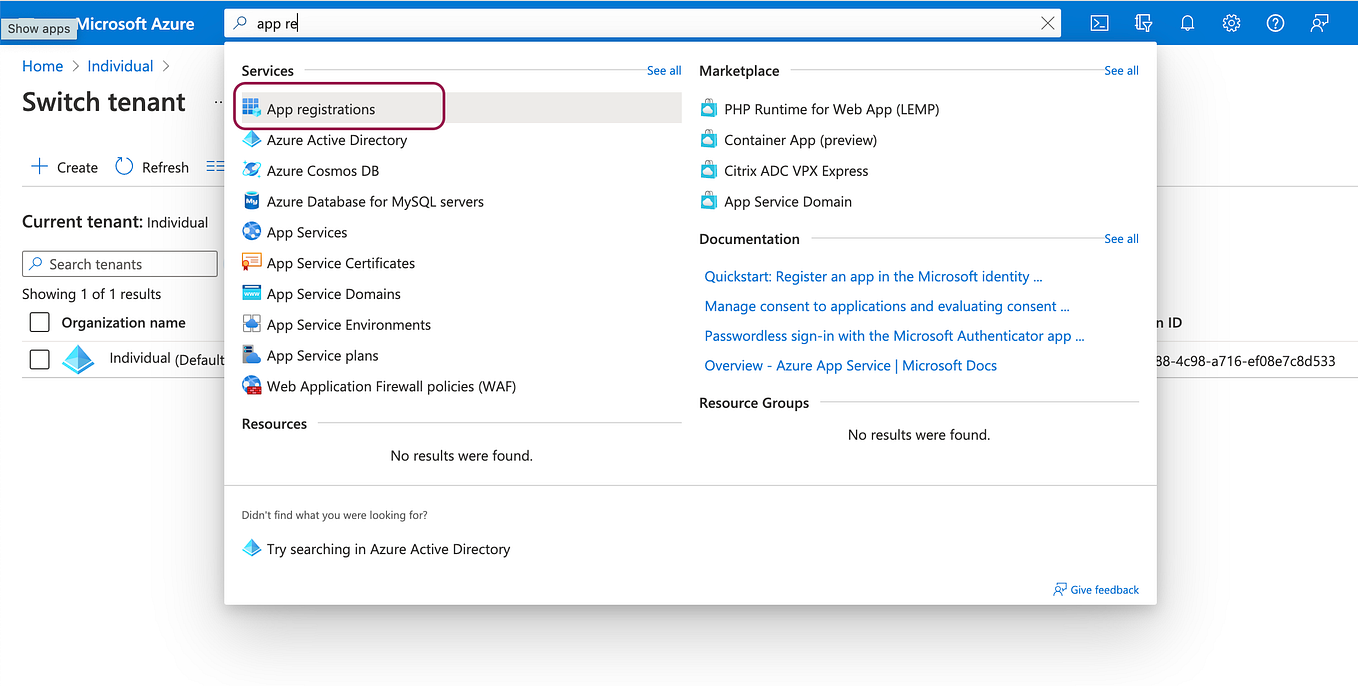The height and width of the screenshot is (686, 1358).
Task: Open the notifications bell
Action: pos(1187,23)
